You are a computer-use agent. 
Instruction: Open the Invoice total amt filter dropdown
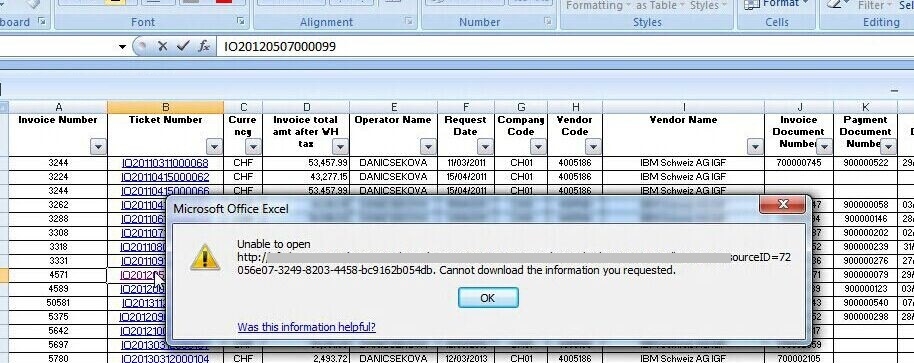(x=340, y=147)
